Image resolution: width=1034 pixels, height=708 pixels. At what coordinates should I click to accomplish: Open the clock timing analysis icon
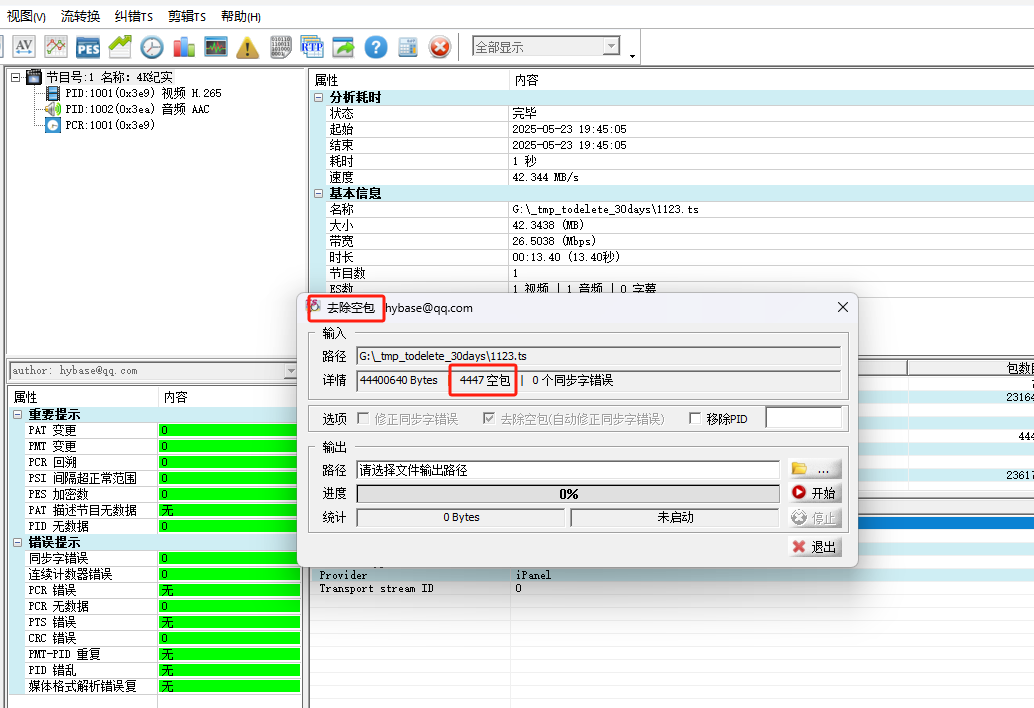[x=152, y=47]
